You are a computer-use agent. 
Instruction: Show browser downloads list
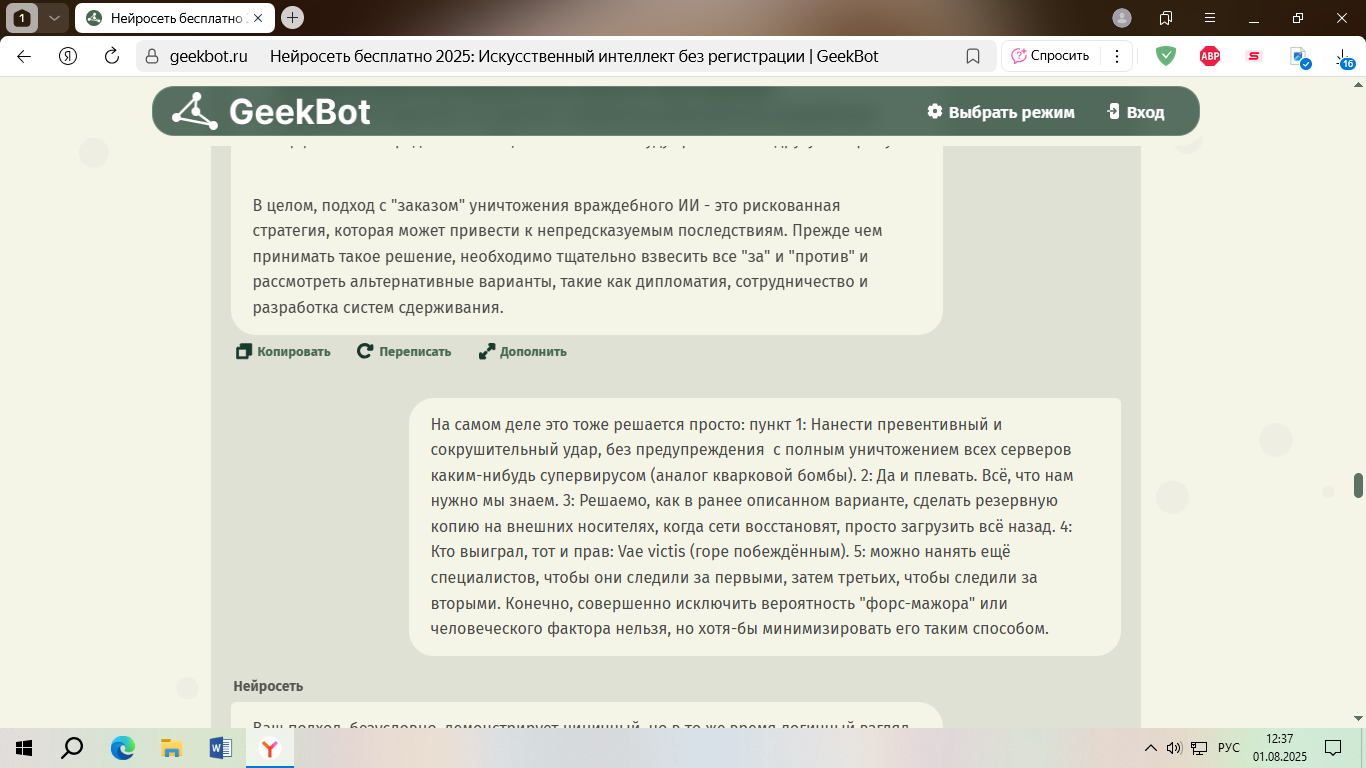(x=1343, y=58)
